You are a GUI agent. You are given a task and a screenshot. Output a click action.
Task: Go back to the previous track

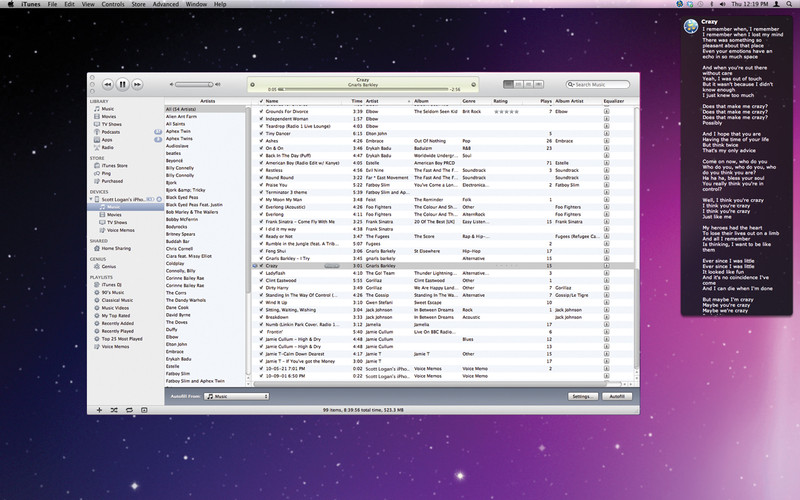107,85
